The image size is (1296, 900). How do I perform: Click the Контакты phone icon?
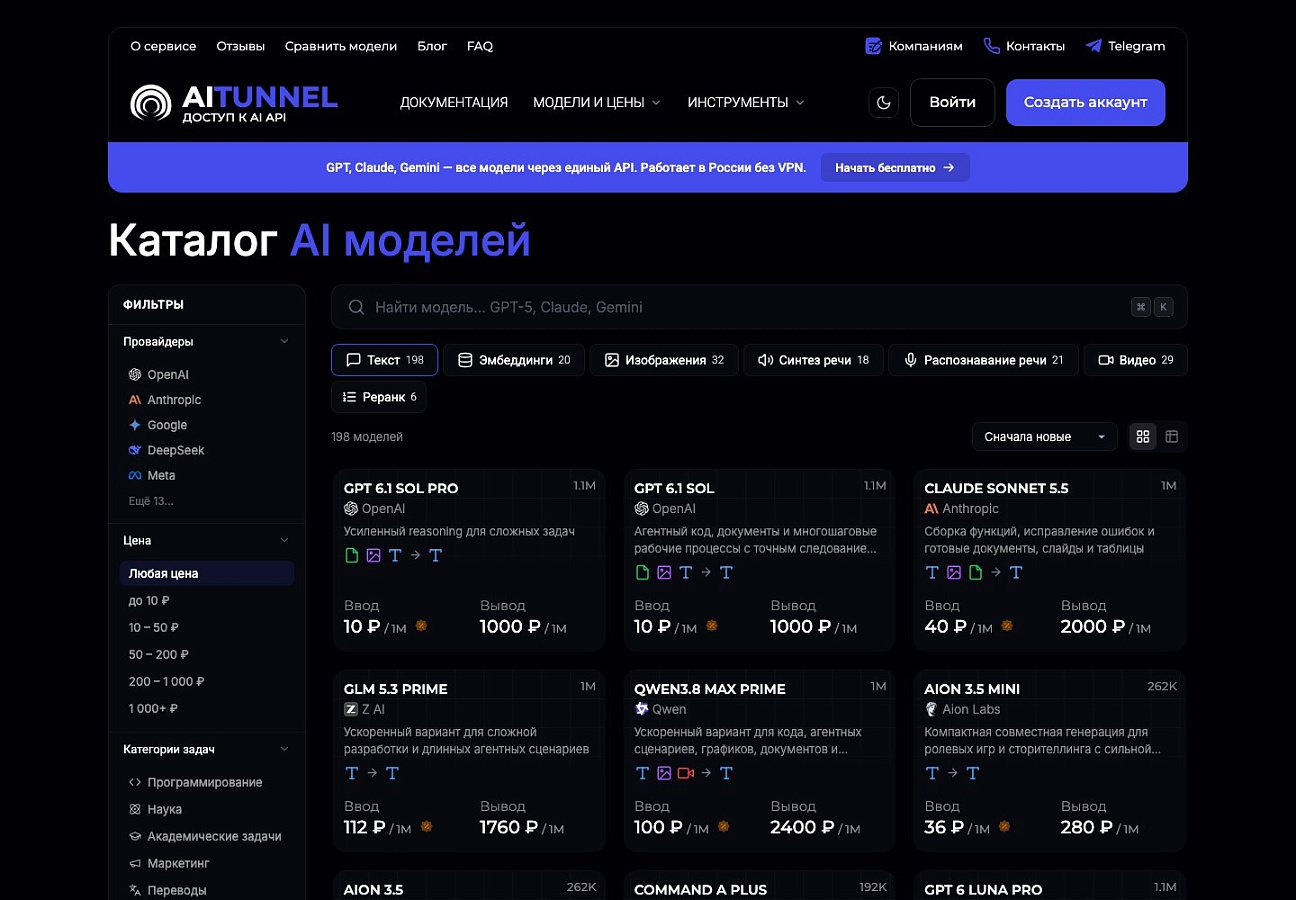coord(991,46)
